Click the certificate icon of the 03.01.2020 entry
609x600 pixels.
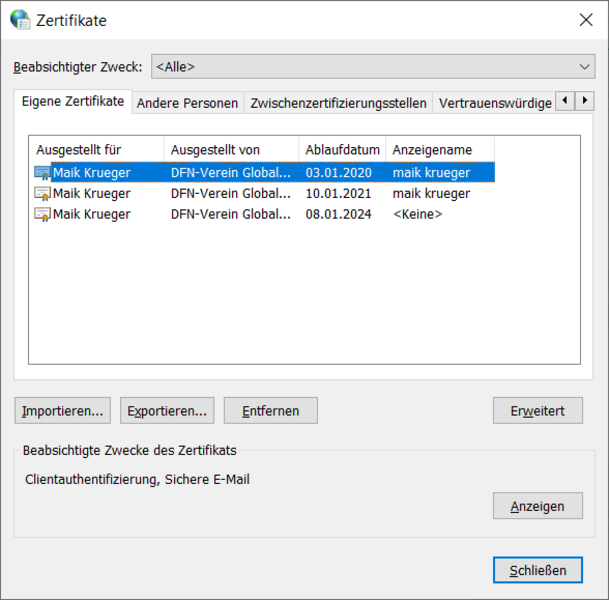pyautogui.click(x=42, y=173)
